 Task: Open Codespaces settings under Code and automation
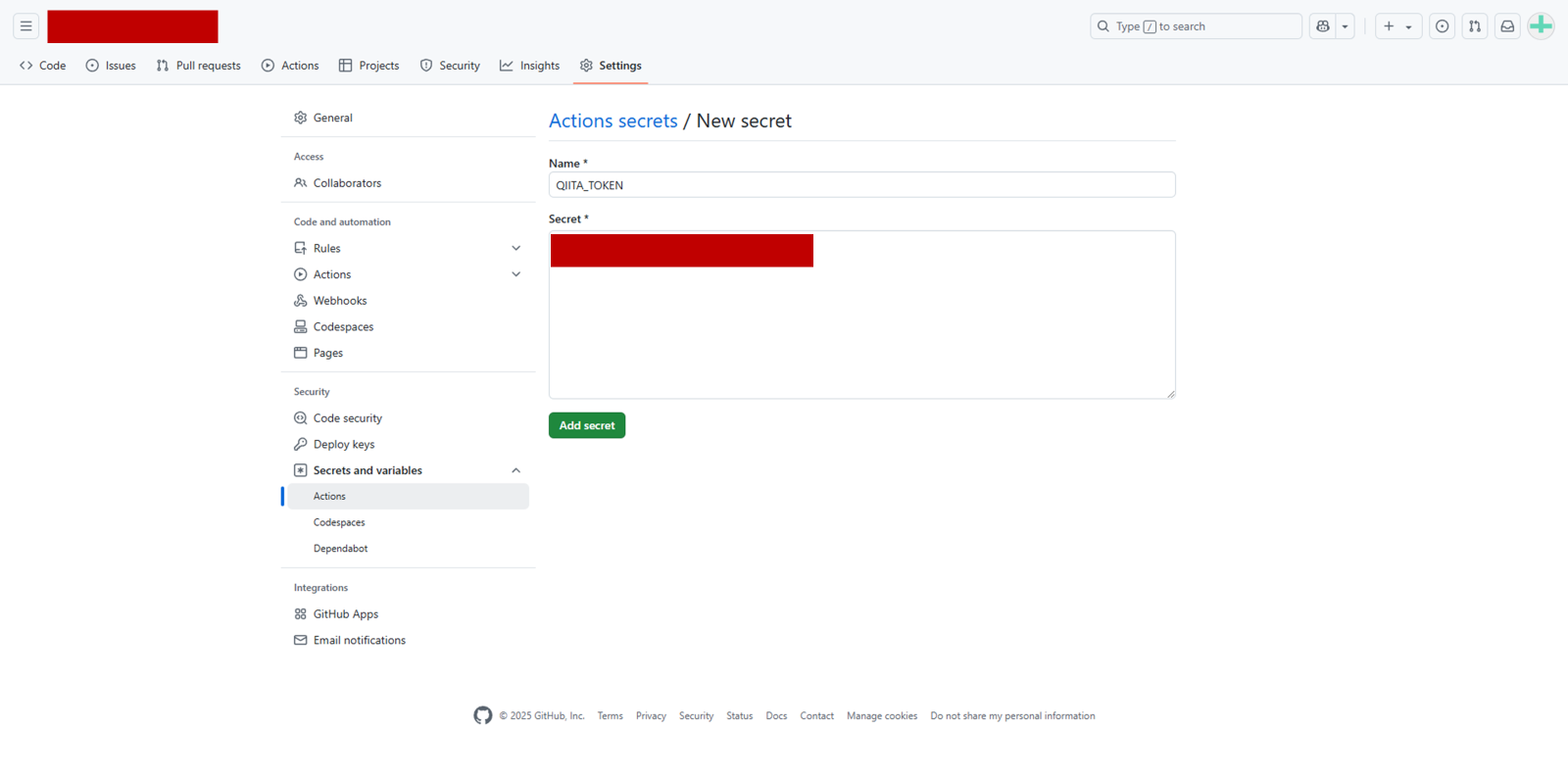408,327
